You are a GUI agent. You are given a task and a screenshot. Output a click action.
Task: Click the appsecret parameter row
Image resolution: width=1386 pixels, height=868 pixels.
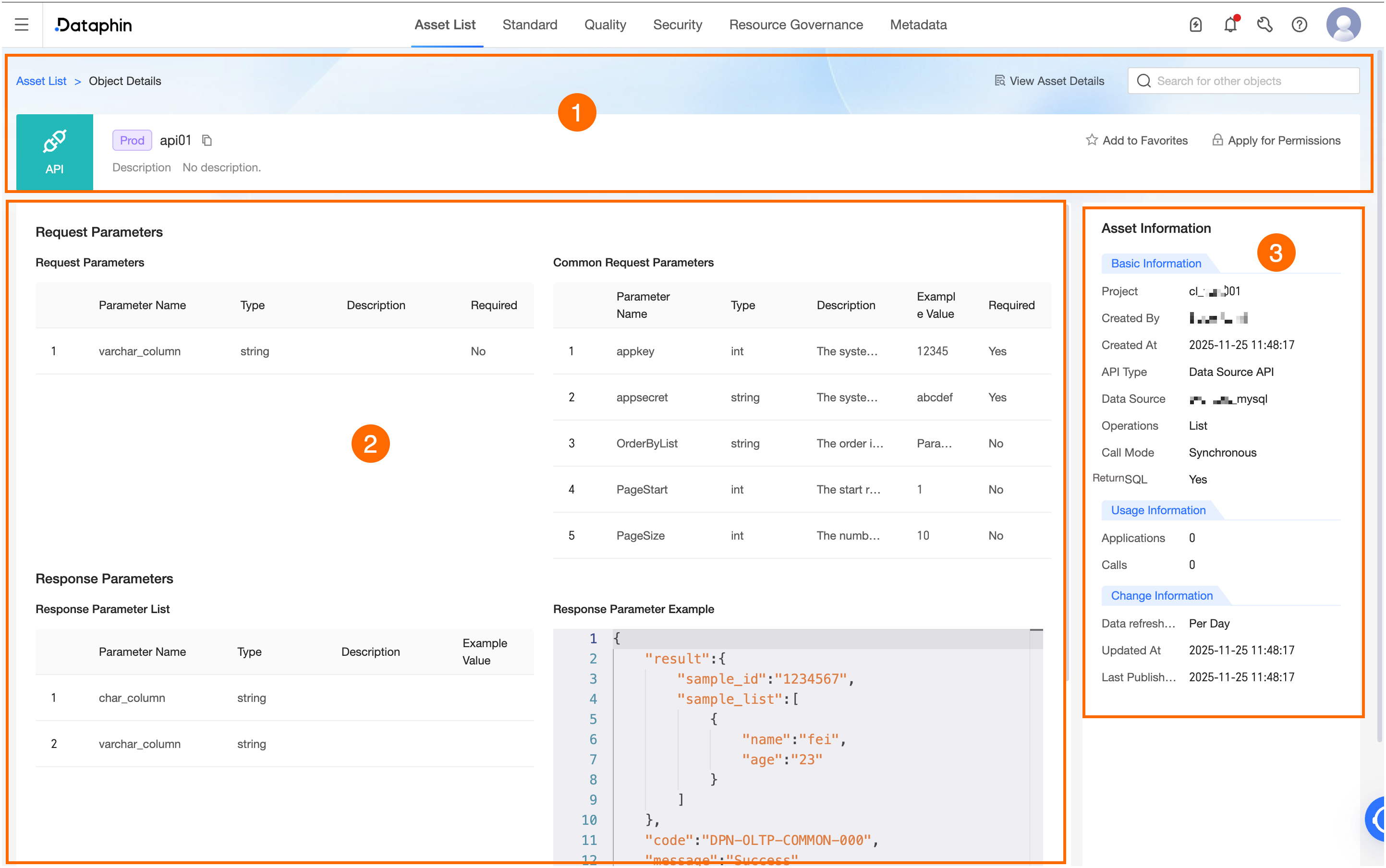[802, 397]
